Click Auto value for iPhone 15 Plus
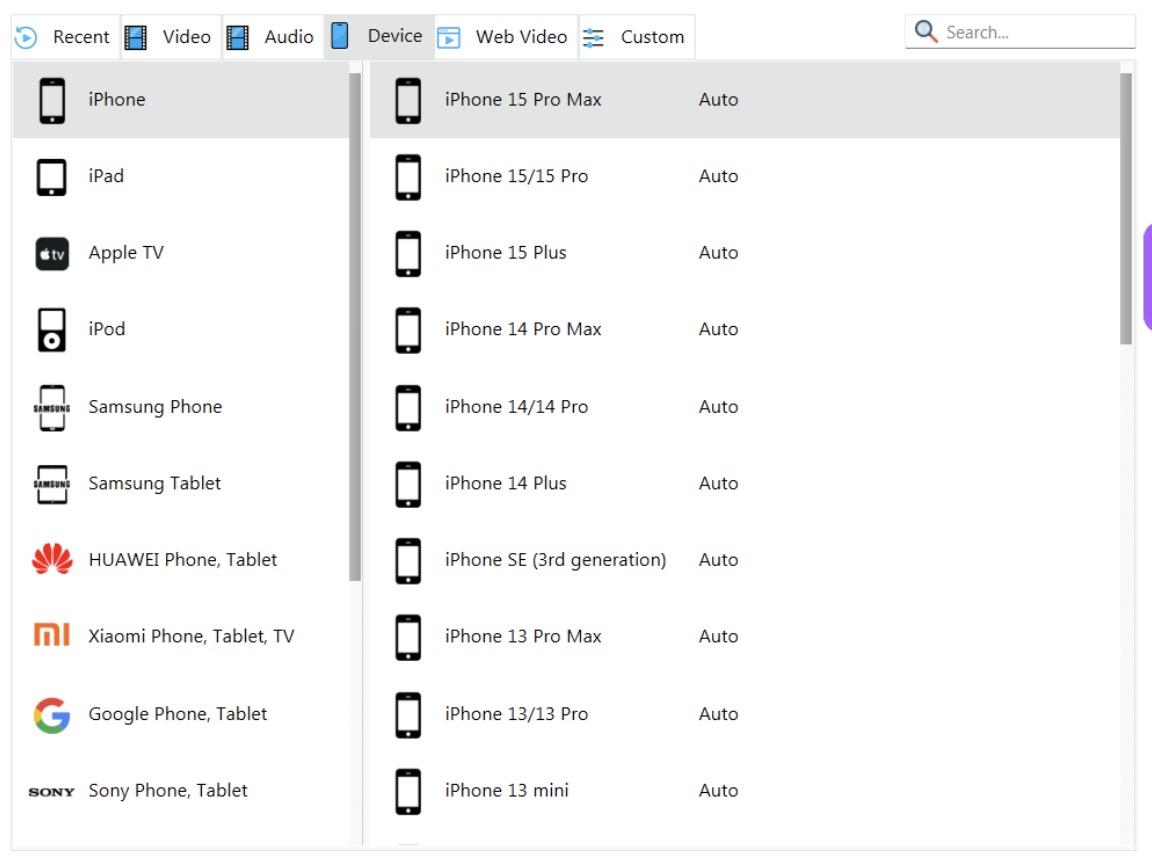This screenshot has width=1152, height=858. (719, 252)
